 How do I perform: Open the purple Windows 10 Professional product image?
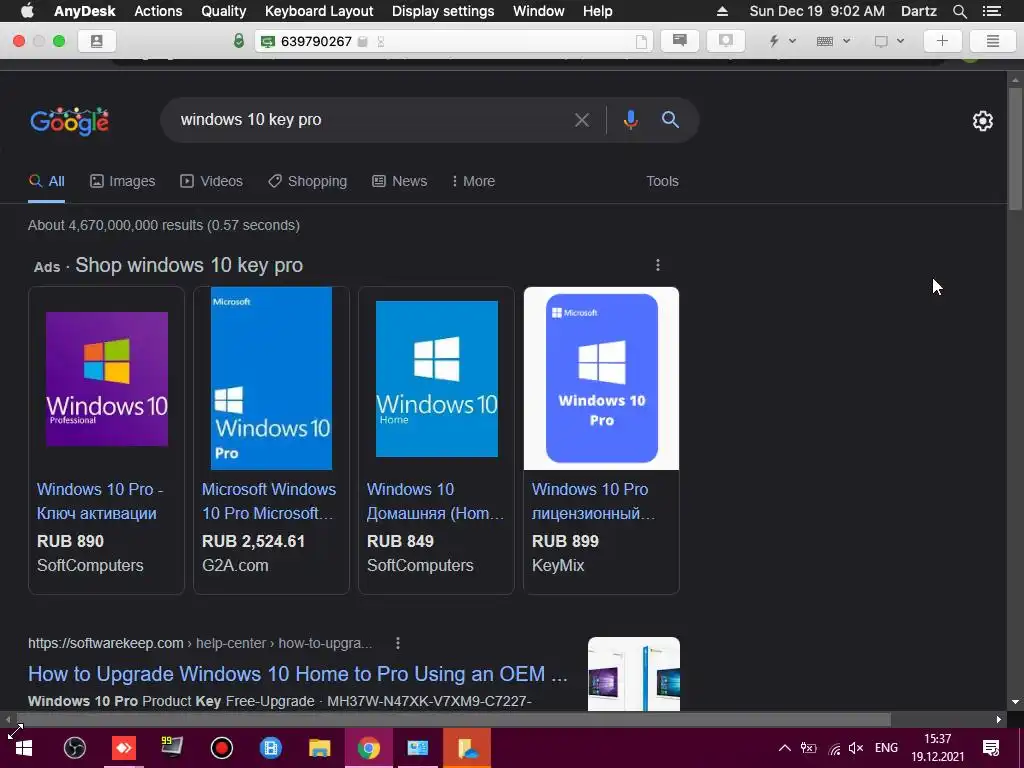[x=106, y=379]
